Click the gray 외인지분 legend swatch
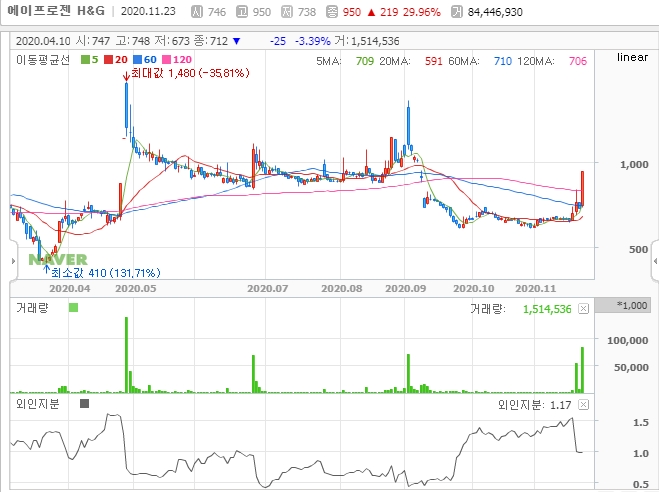 [84, 404]
